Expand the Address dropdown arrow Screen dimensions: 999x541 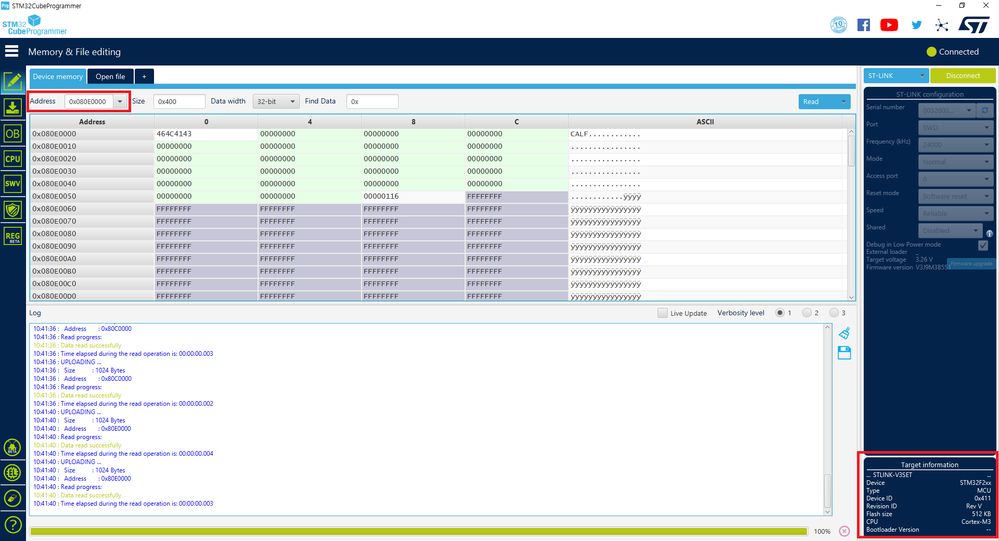coord(120,101)
